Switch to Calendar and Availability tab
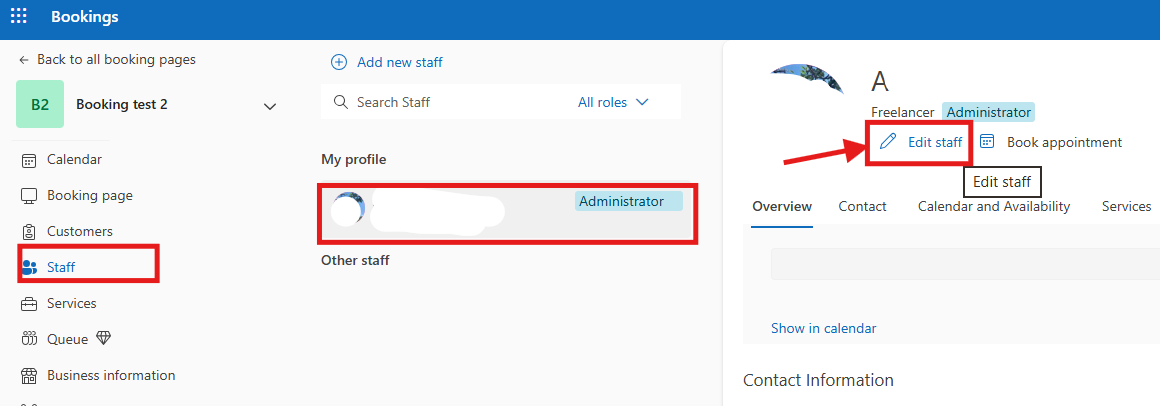This screenshot has height=406, width=1160. coord(994,207)
